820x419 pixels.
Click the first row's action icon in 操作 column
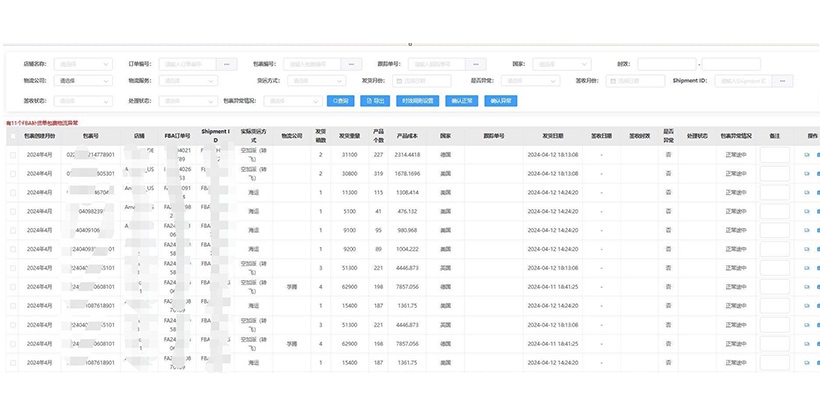click(x=807, y=155)
